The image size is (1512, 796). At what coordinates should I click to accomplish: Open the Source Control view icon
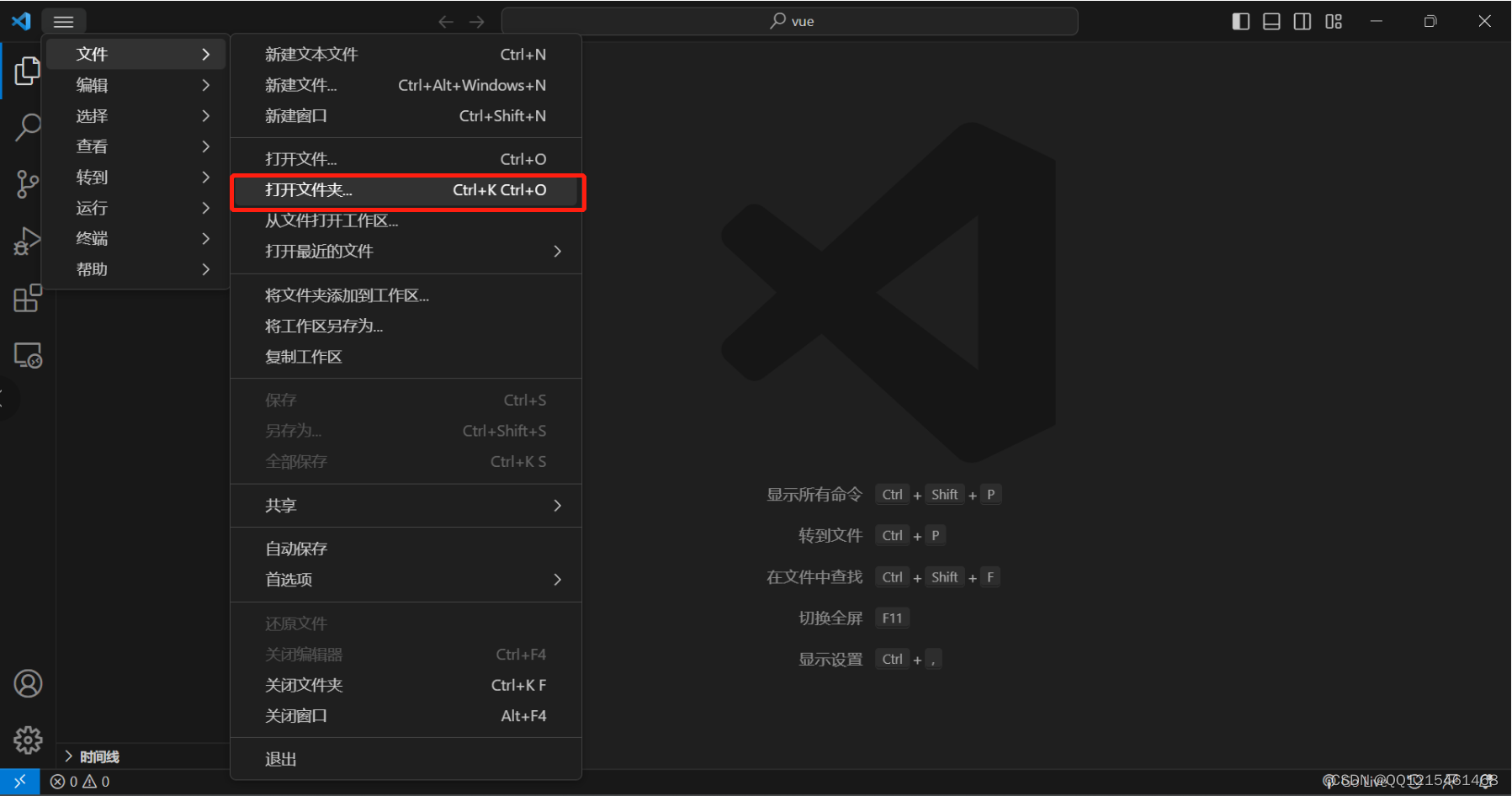(x=27, y=183)
